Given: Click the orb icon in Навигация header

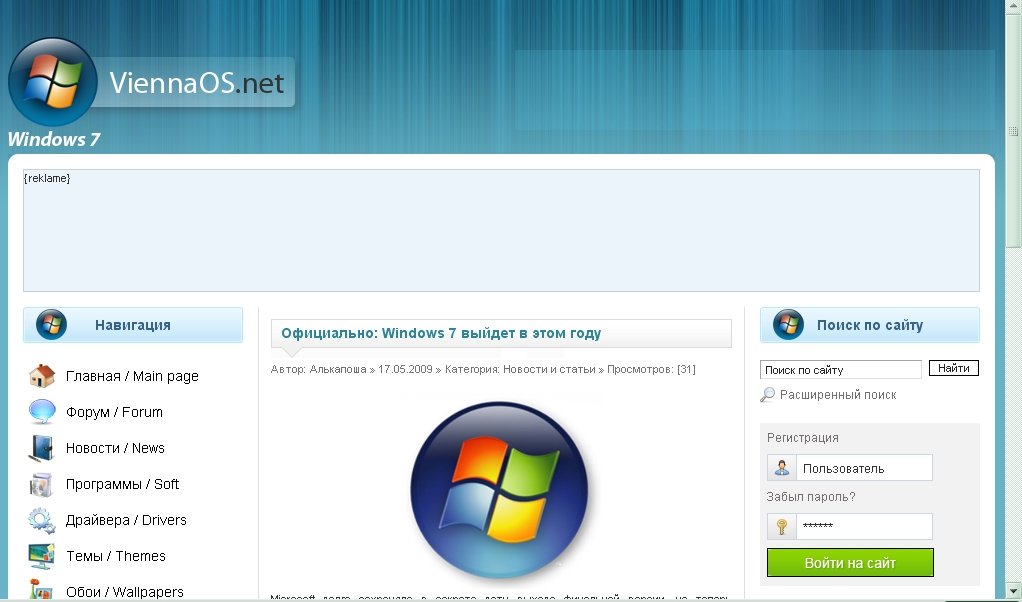Looking at the screenshot, I should click(x=51, y=324).
